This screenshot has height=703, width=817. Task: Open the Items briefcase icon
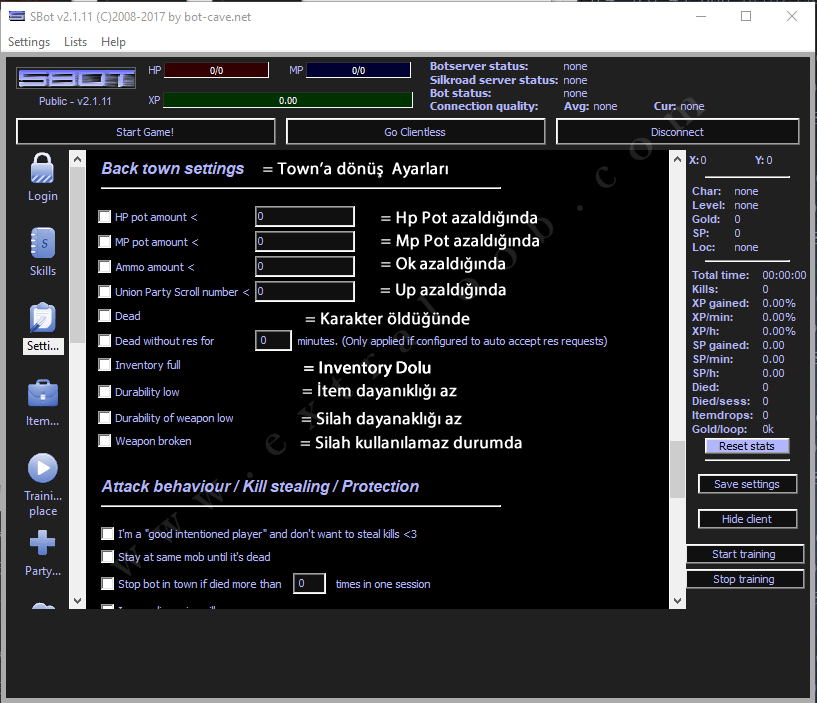pos(43,393)
